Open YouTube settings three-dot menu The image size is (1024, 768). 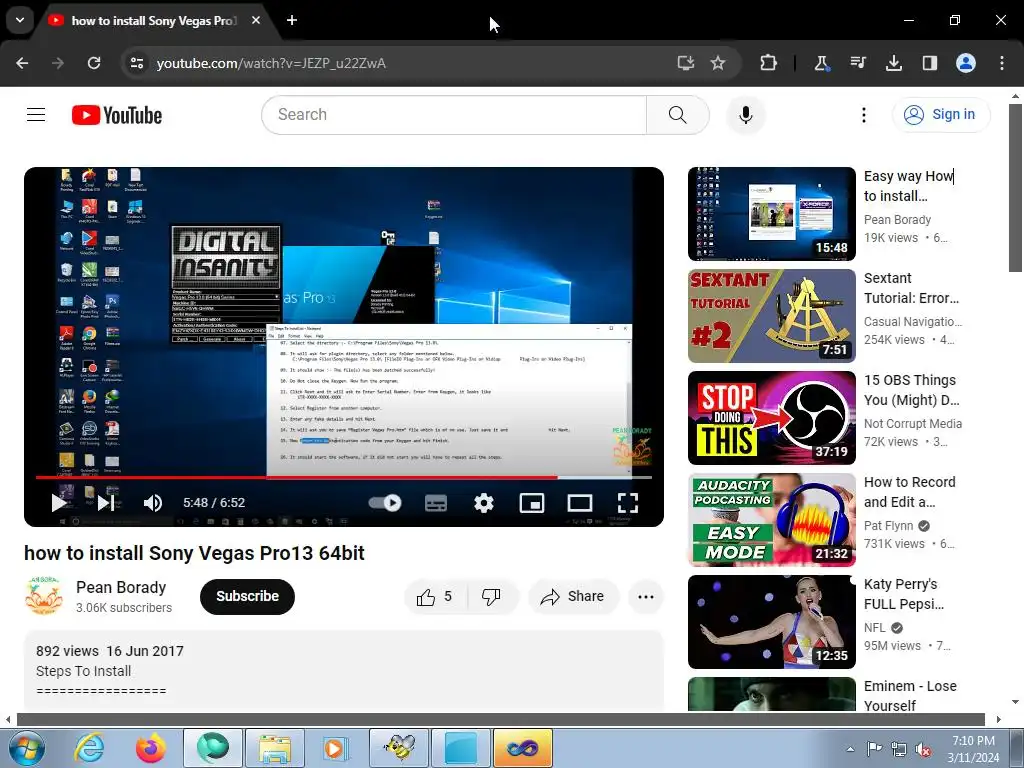pos(863,115)
